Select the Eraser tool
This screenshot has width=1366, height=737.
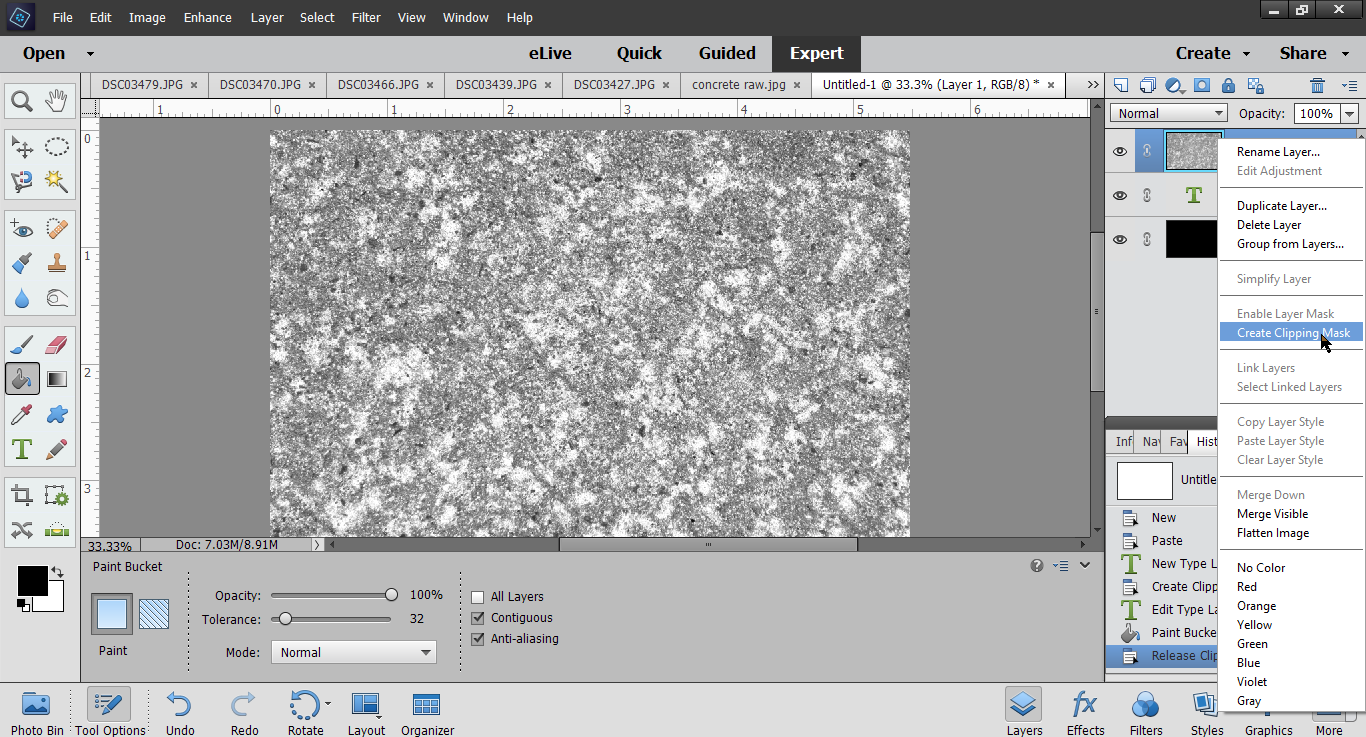click(x=57, y=346)
